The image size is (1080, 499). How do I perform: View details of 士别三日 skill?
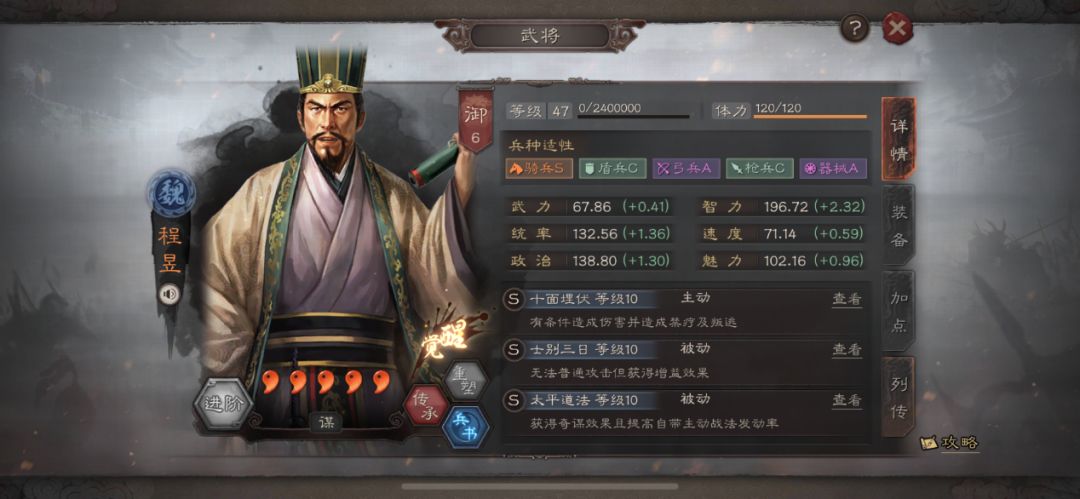847,349
